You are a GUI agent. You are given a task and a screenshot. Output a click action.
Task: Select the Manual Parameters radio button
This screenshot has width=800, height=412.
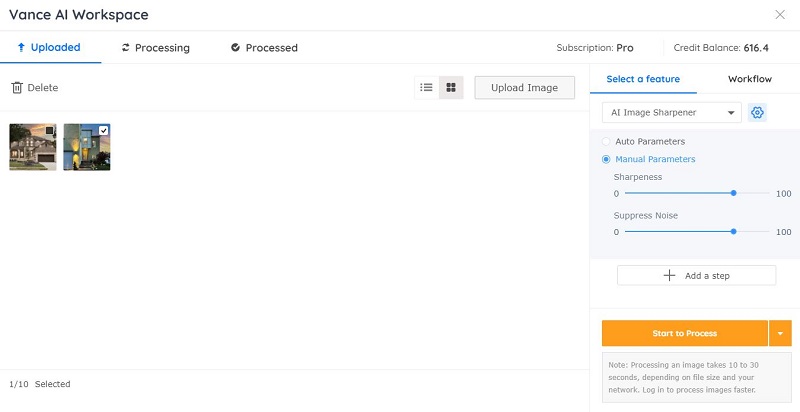point(606,159)
